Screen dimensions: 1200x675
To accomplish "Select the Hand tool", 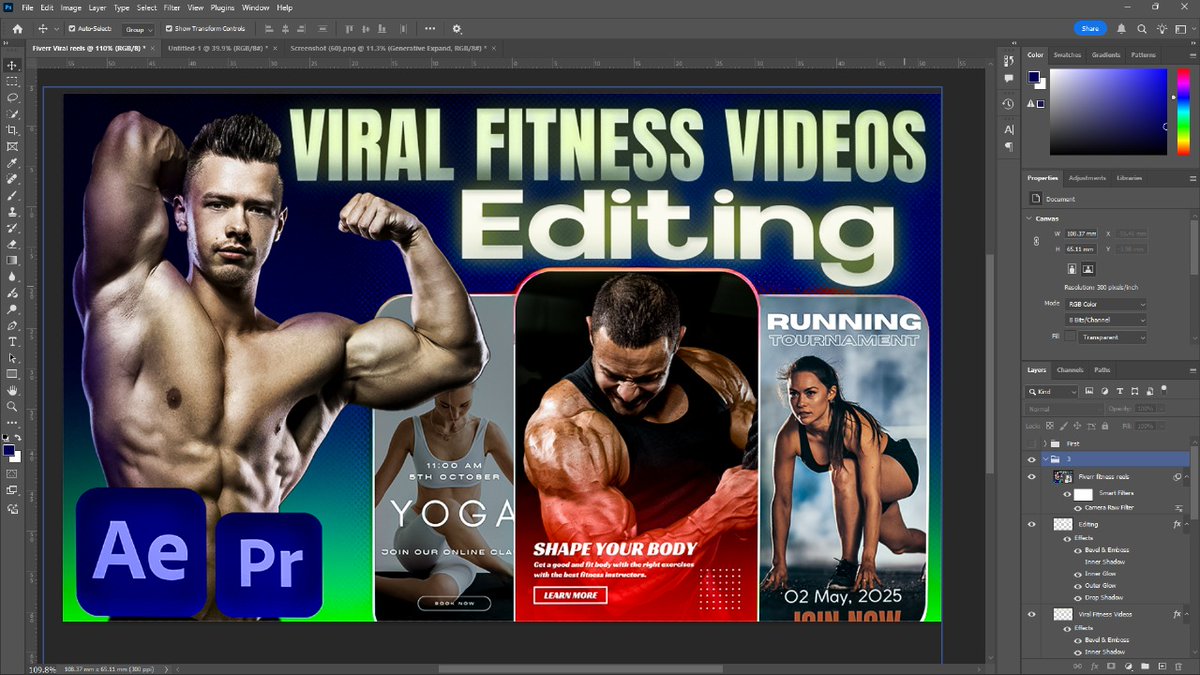I will tap(12, 391).
